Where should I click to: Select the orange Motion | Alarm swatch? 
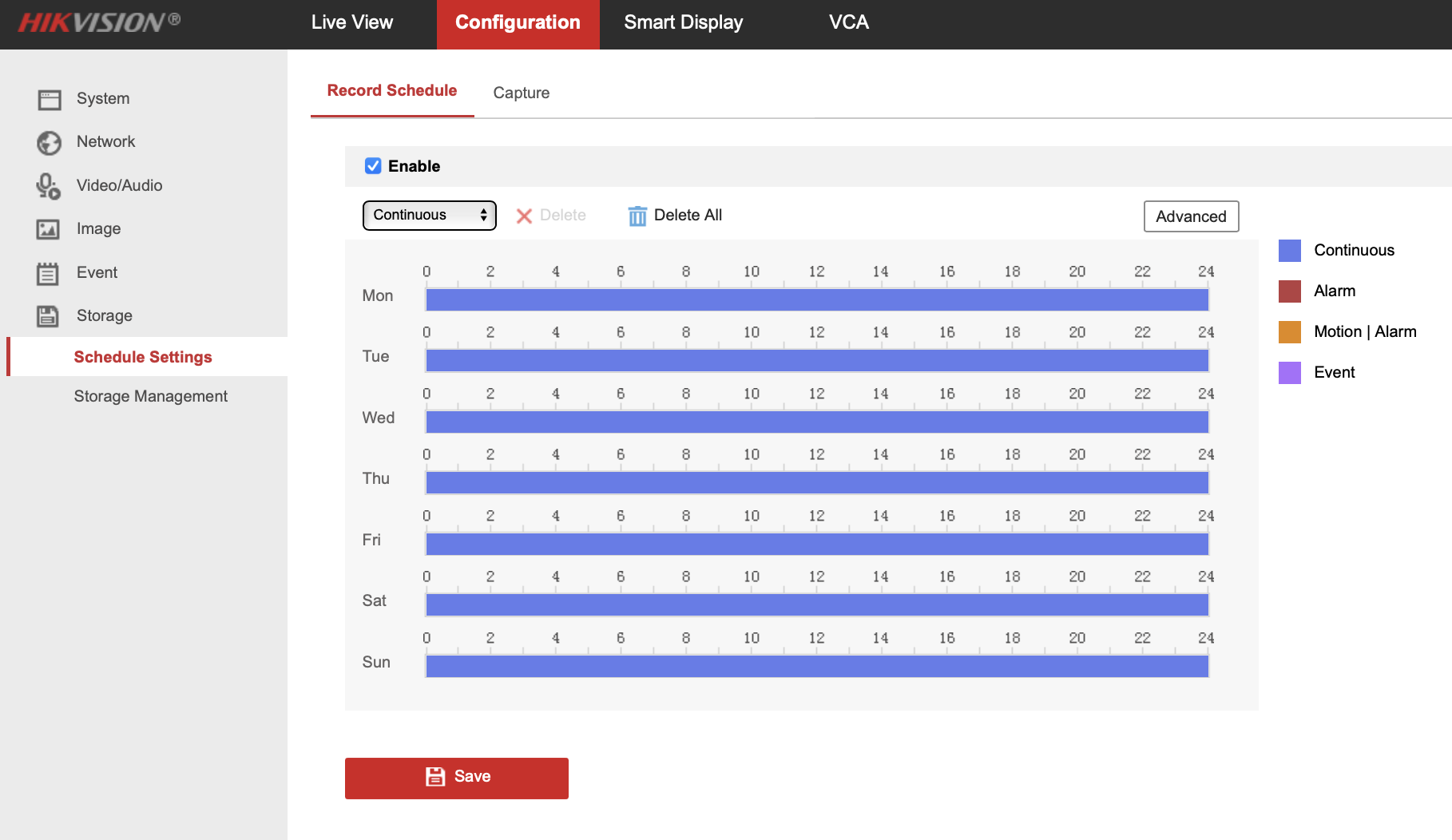(x=1289, y=332)
